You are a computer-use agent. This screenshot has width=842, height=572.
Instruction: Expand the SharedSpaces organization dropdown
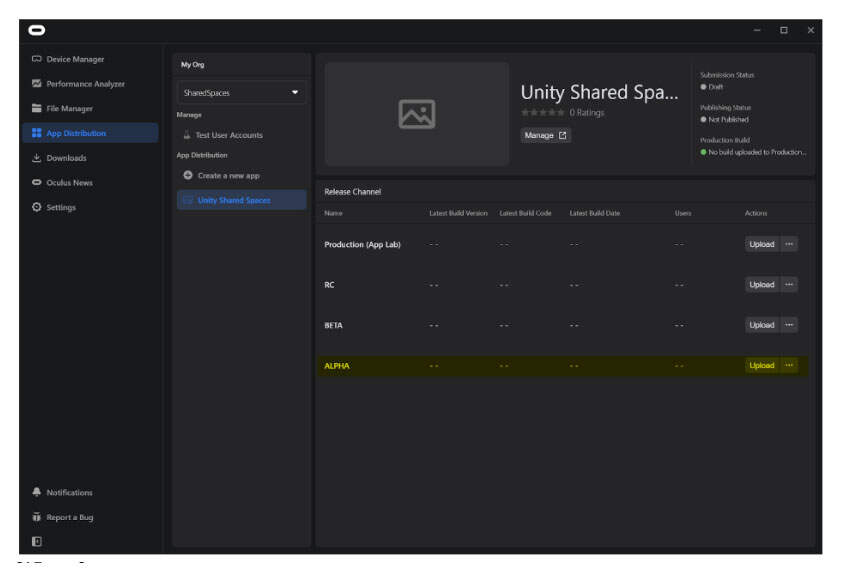241,93
